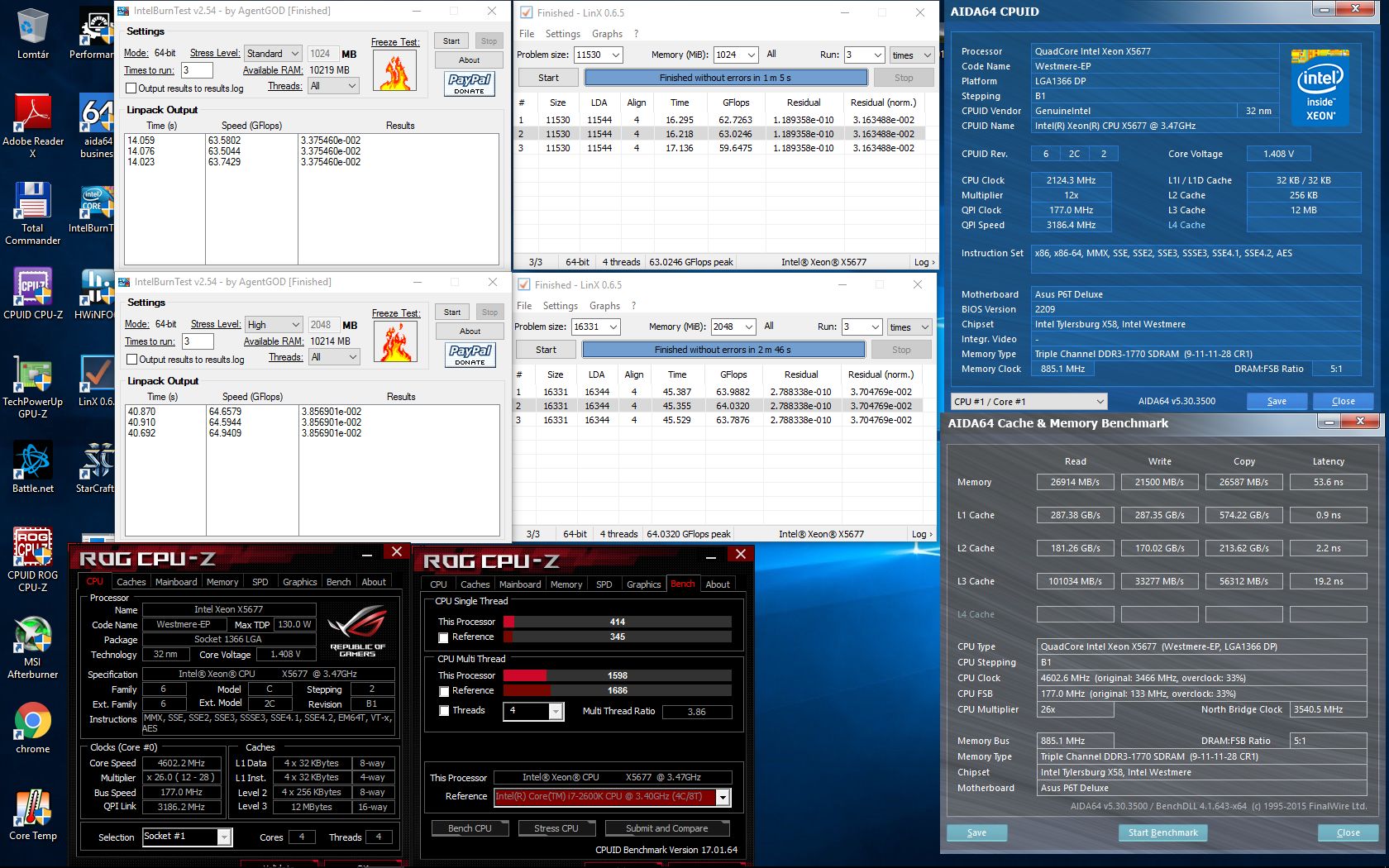The height and width of the screenshot is (868, 1389).
Task: Click Log link in top LinX status bar
Action: click(x=924, y=262)
